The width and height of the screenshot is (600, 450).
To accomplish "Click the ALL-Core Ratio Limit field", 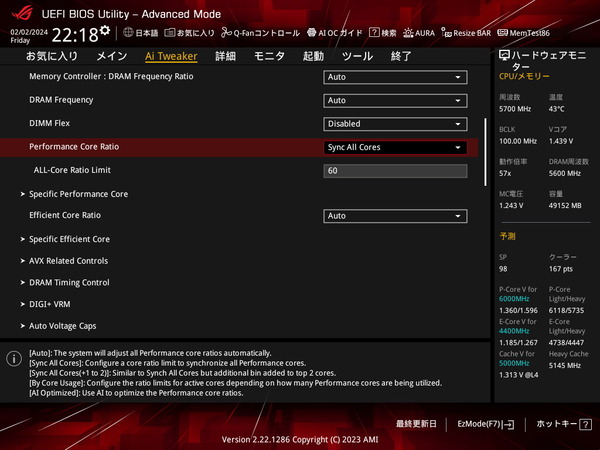I will 395,171.
